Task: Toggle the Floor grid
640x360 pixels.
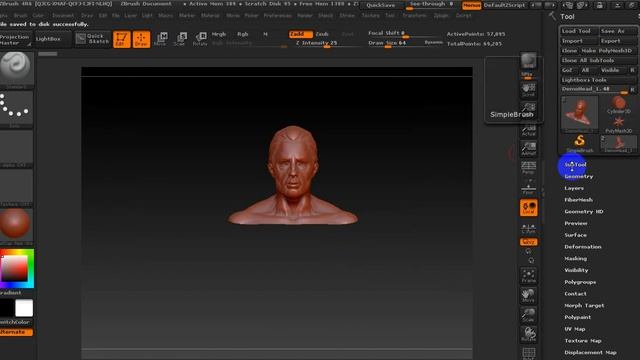Action: coord(529,187)
